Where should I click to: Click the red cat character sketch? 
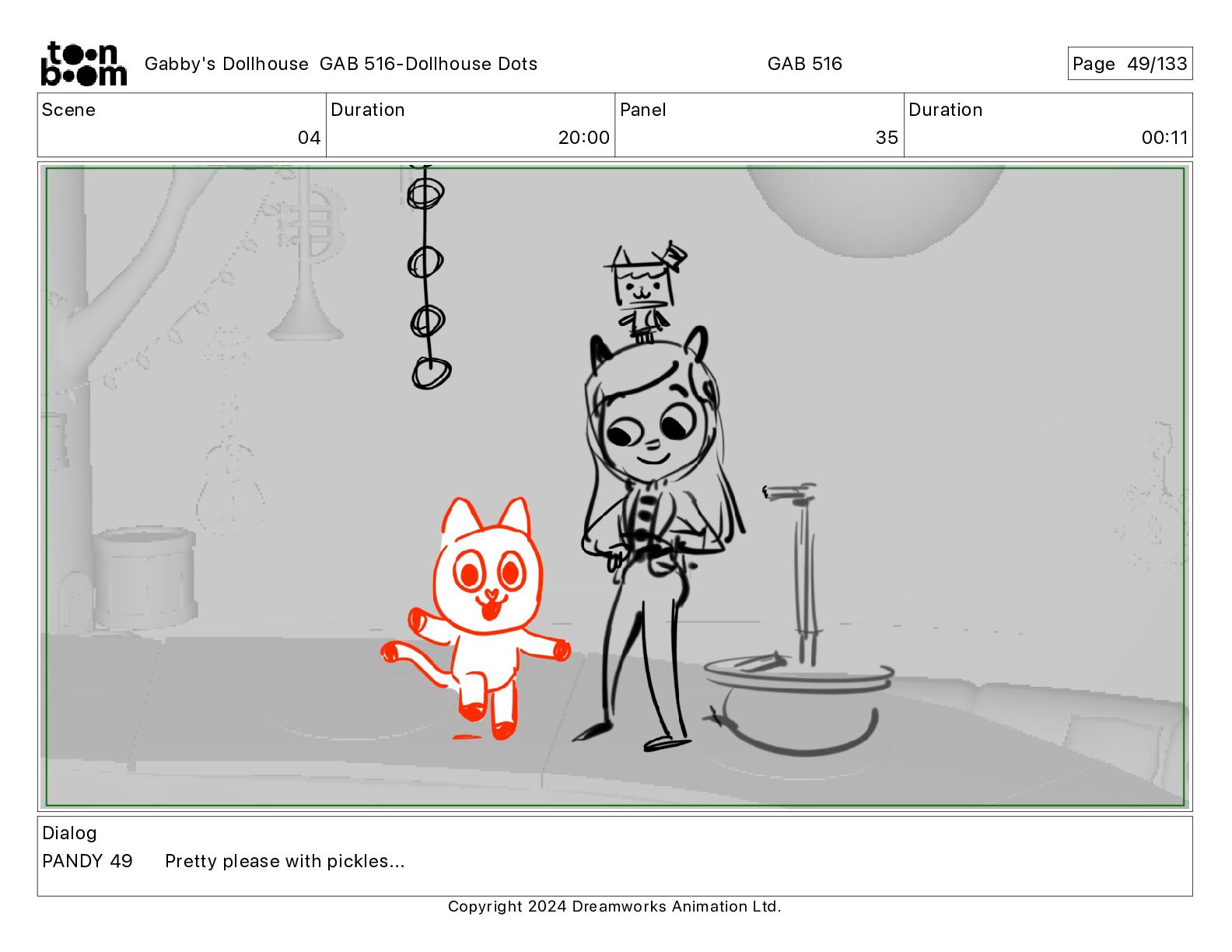point(476,619)
